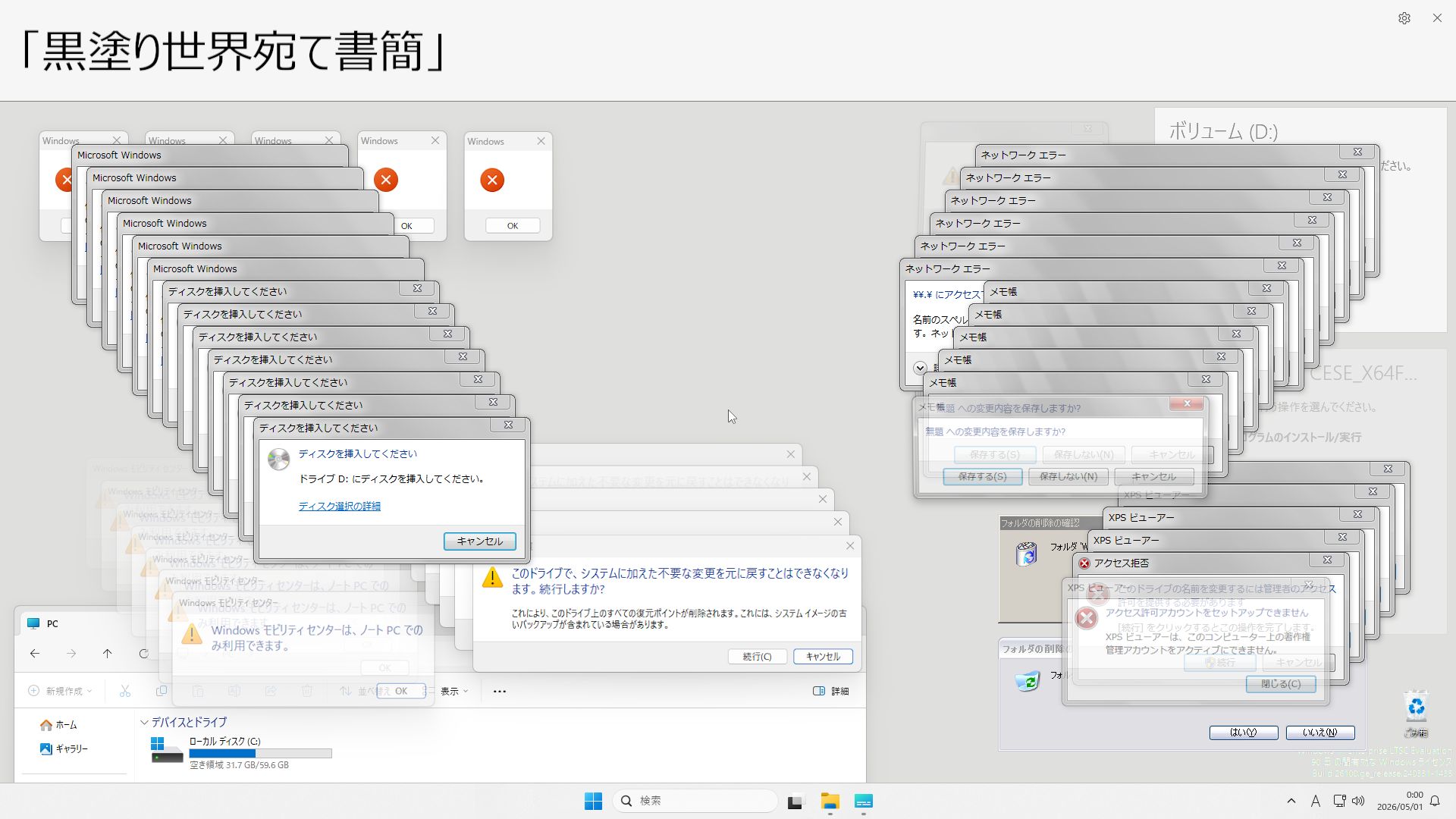
Task: Click 保存する(S) in the メモ帳 save dialog
Action: click(982, 477)
